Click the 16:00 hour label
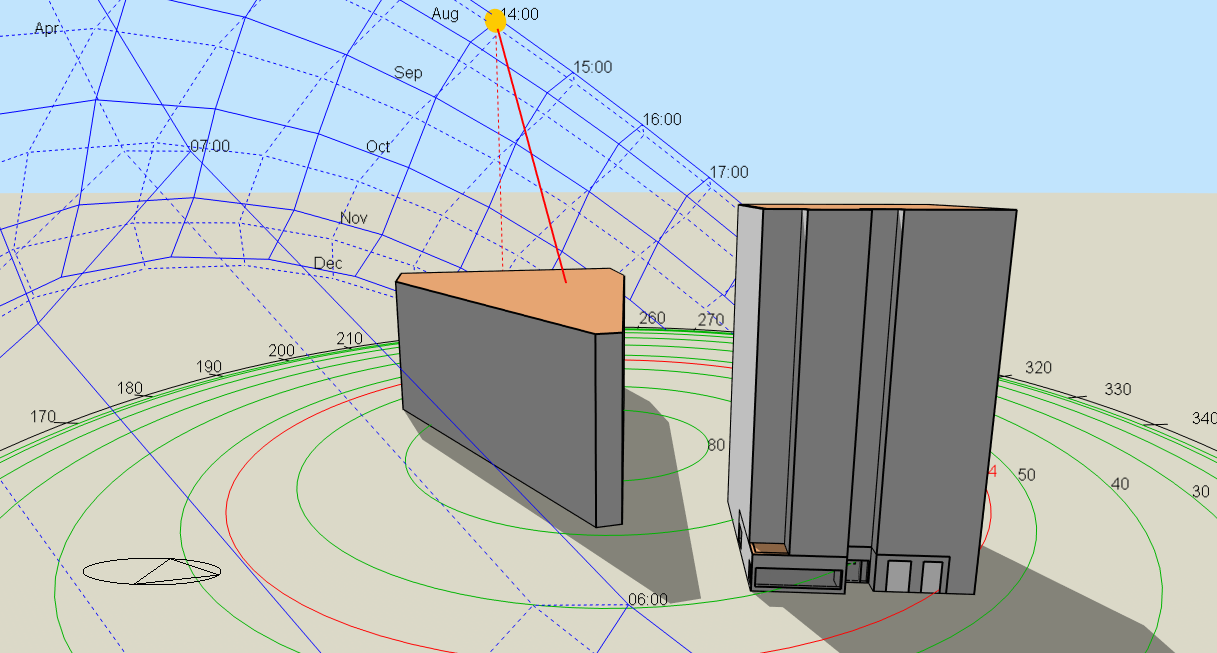 tap(661, 119)
